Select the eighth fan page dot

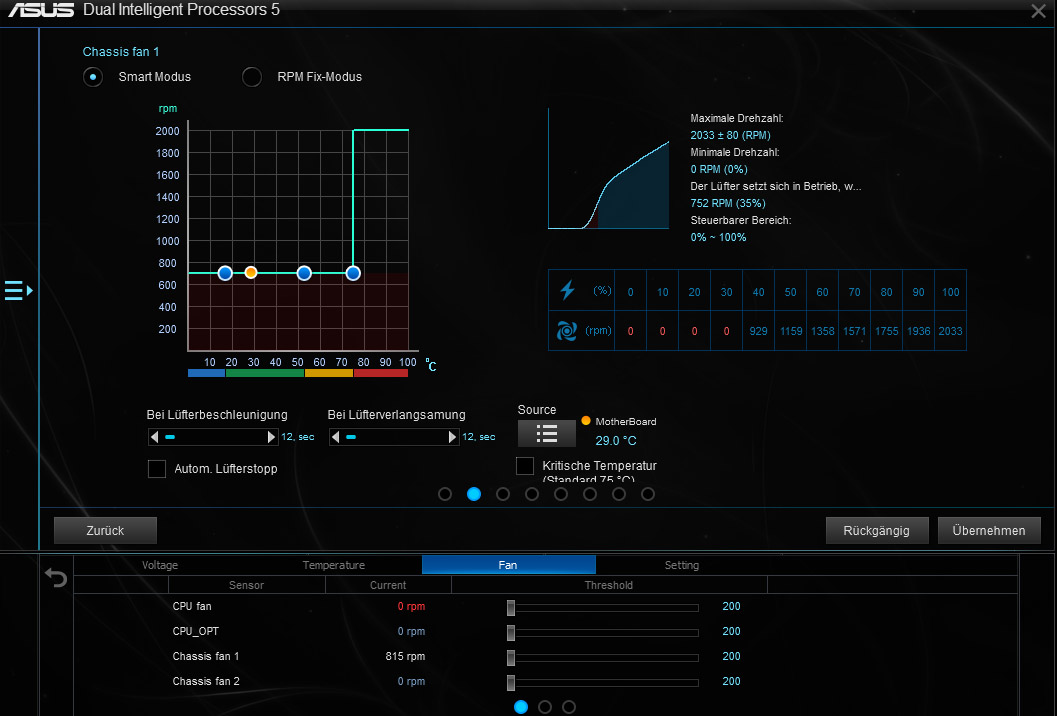pos(648,494)
